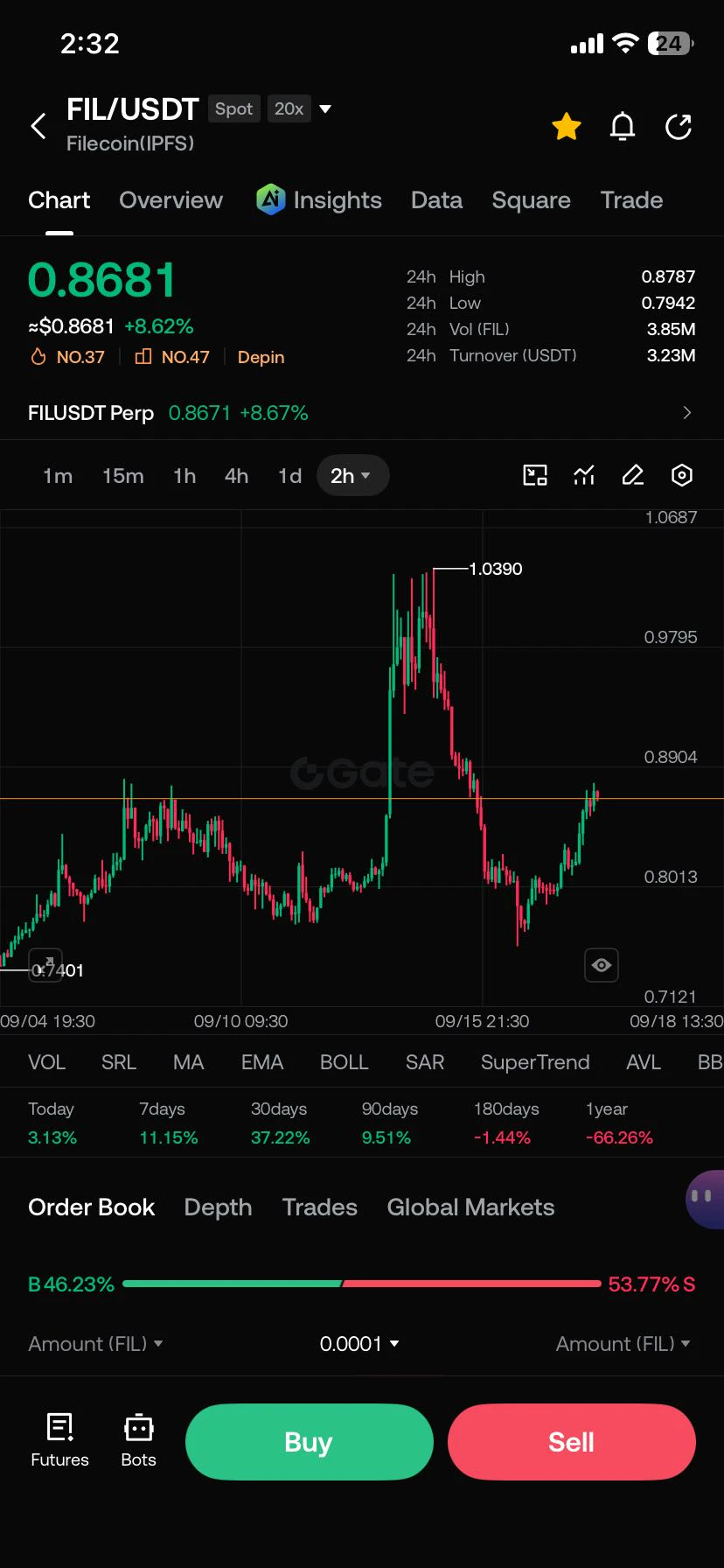Select the 1h timeframe
Screen dimensions: 724x1568
tap(184, 475)
